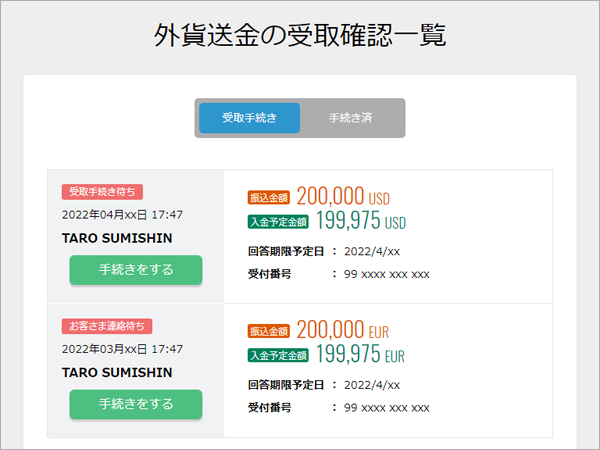Switch to the 受取手続き tab
The image size is (600, 450).
coord(249,118)
